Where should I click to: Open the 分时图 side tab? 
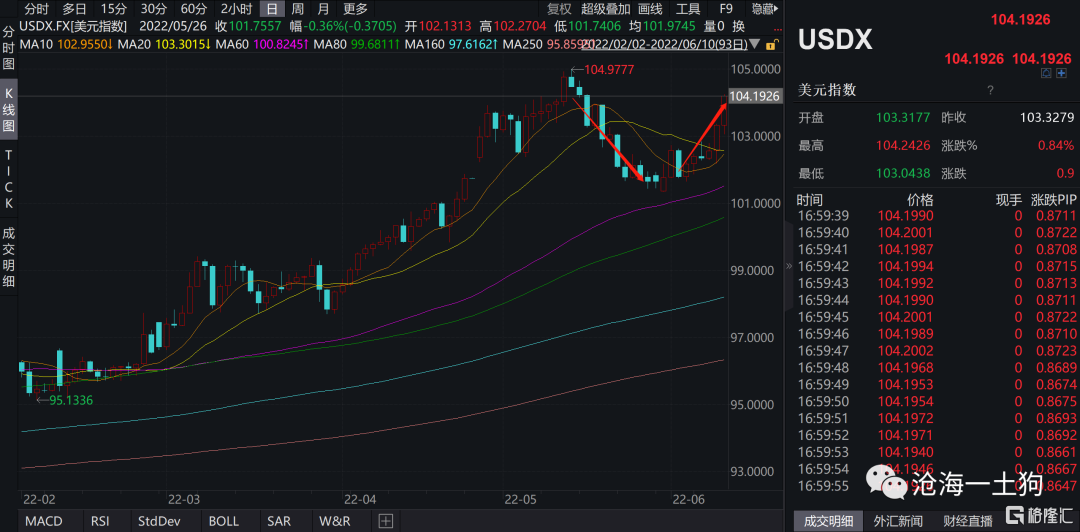[9, 49]
